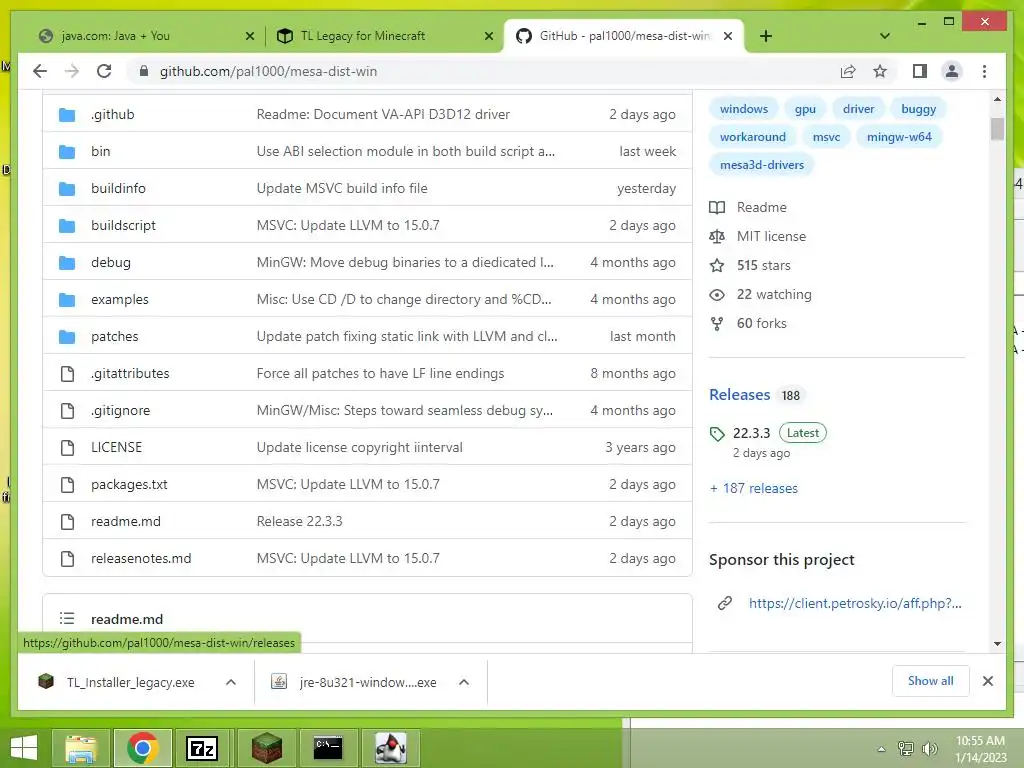The image size is (1024, 768).
Task: Open the browser side panel icon
Action: [x=920, y=71]
